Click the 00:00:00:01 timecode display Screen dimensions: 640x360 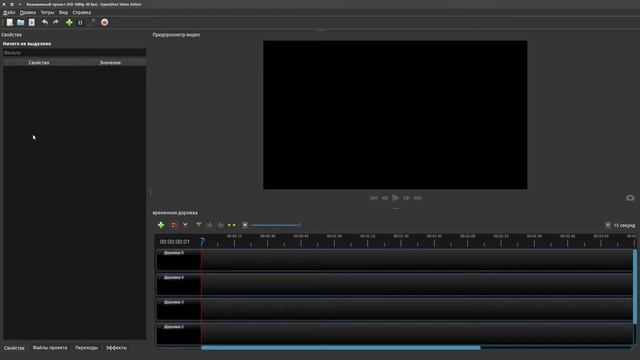pyautogui.click(x=175, y=242)
